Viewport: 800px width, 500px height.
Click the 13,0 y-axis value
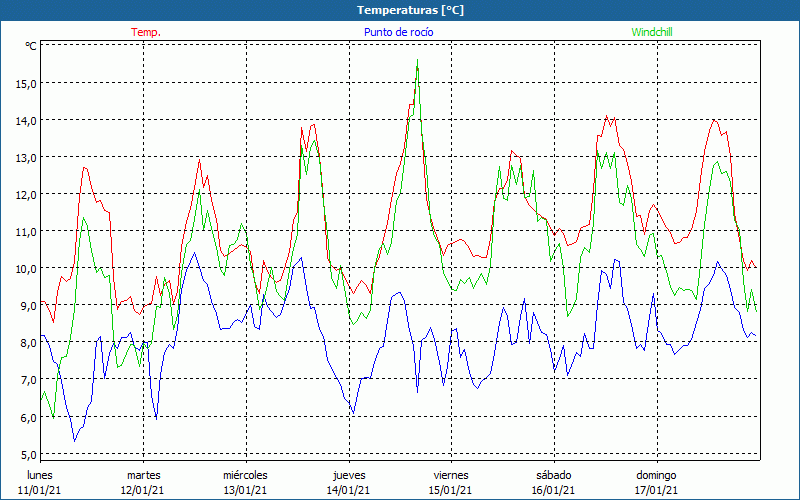tap(26, 158)
